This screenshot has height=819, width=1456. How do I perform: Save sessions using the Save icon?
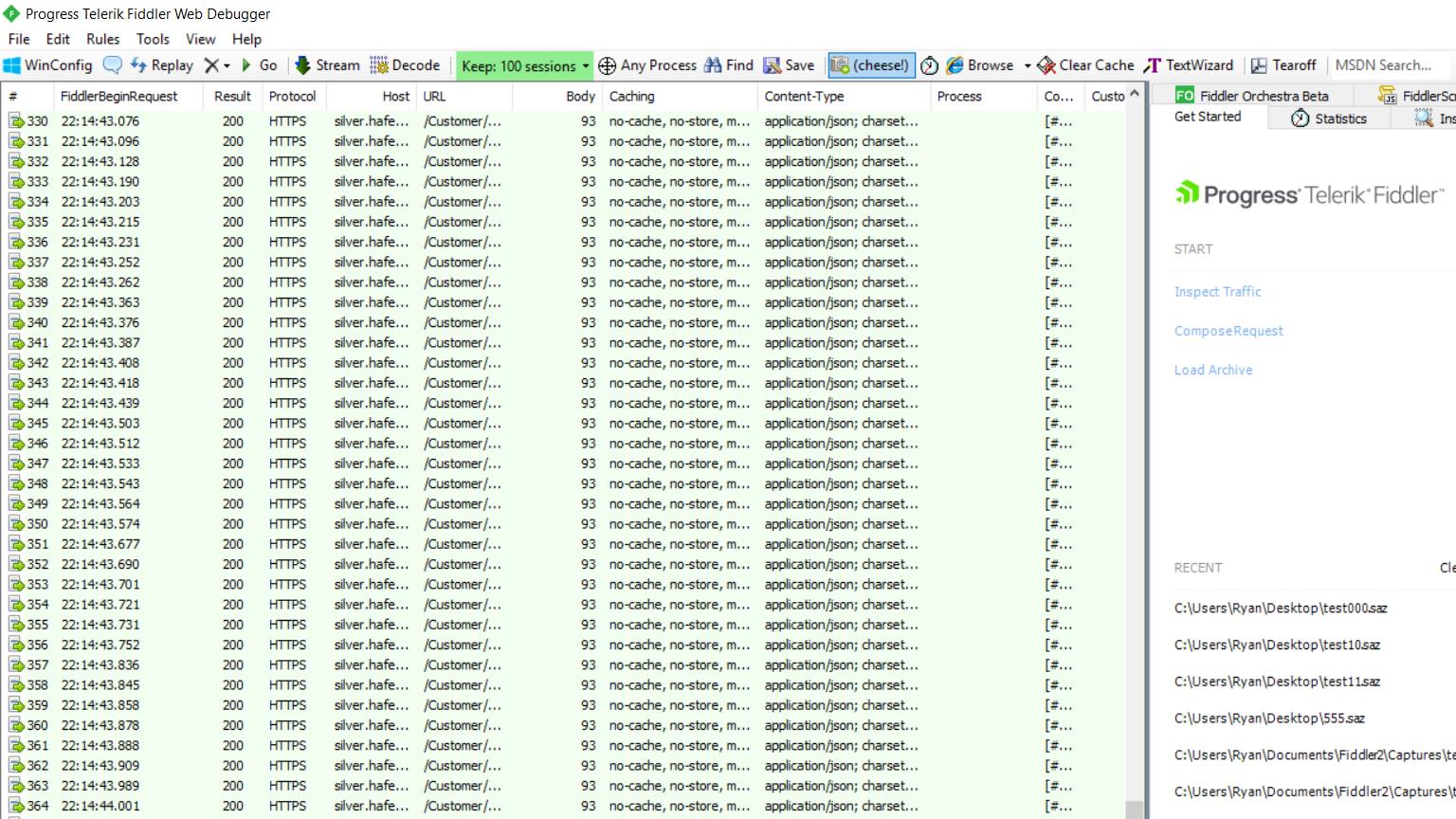(x=789, y=65)
